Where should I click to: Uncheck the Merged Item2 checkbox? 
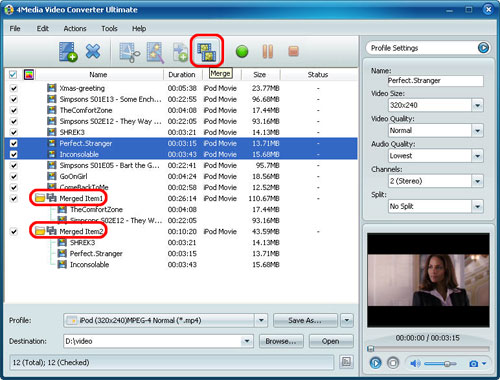pos(14,231)
